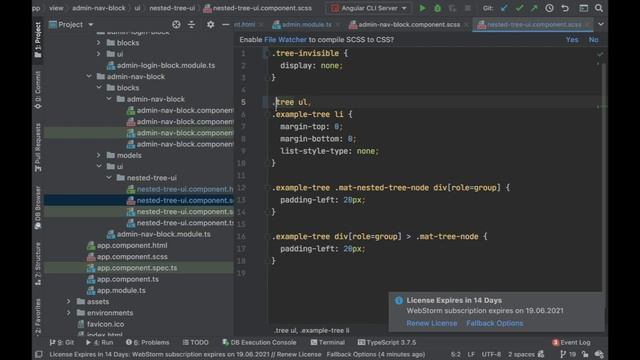Screen dimensions: 640x360
Task: Open the Commit tool window sidebar tab
Action: tap(38, 90)
